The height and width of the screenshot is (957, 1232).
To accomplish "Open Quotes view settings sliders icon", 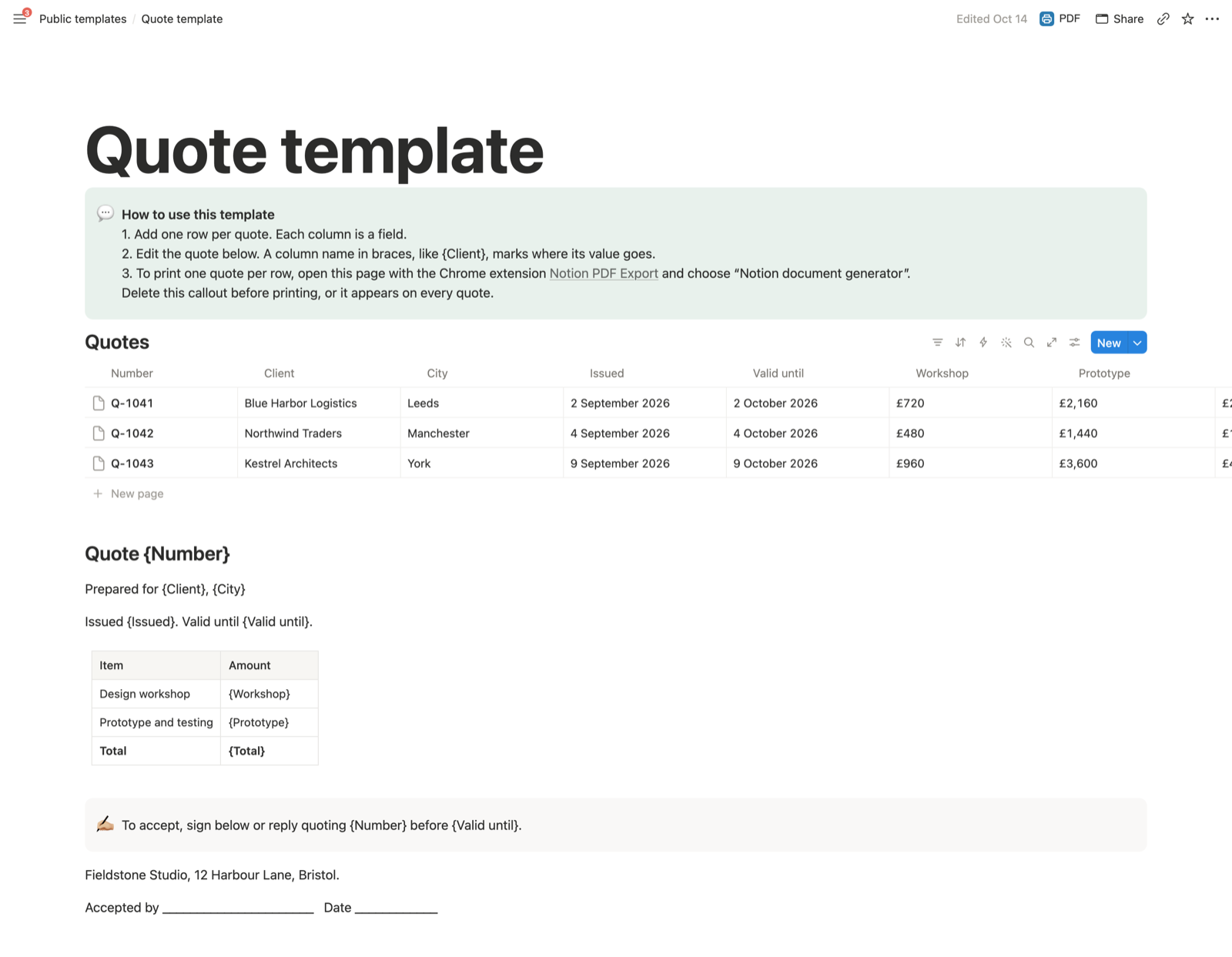I will click(1074, 343).
